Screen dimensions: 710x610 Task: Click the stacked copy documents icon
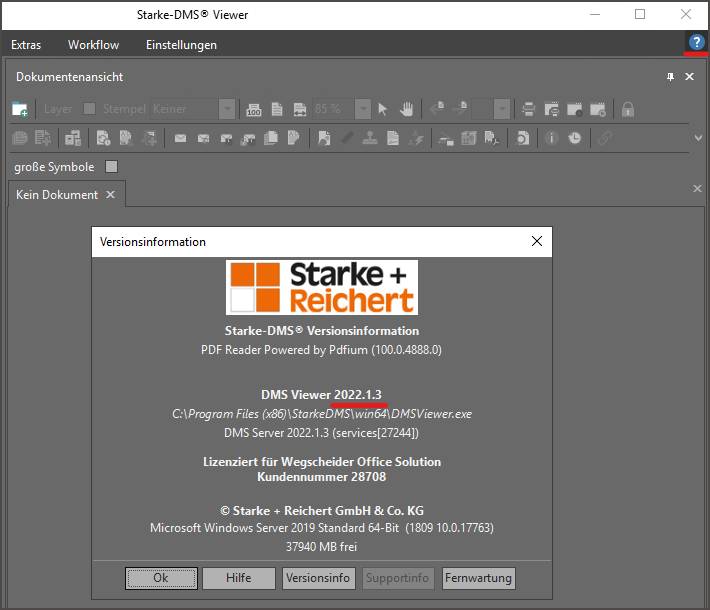pyautogui.click(x=271, y=138)
